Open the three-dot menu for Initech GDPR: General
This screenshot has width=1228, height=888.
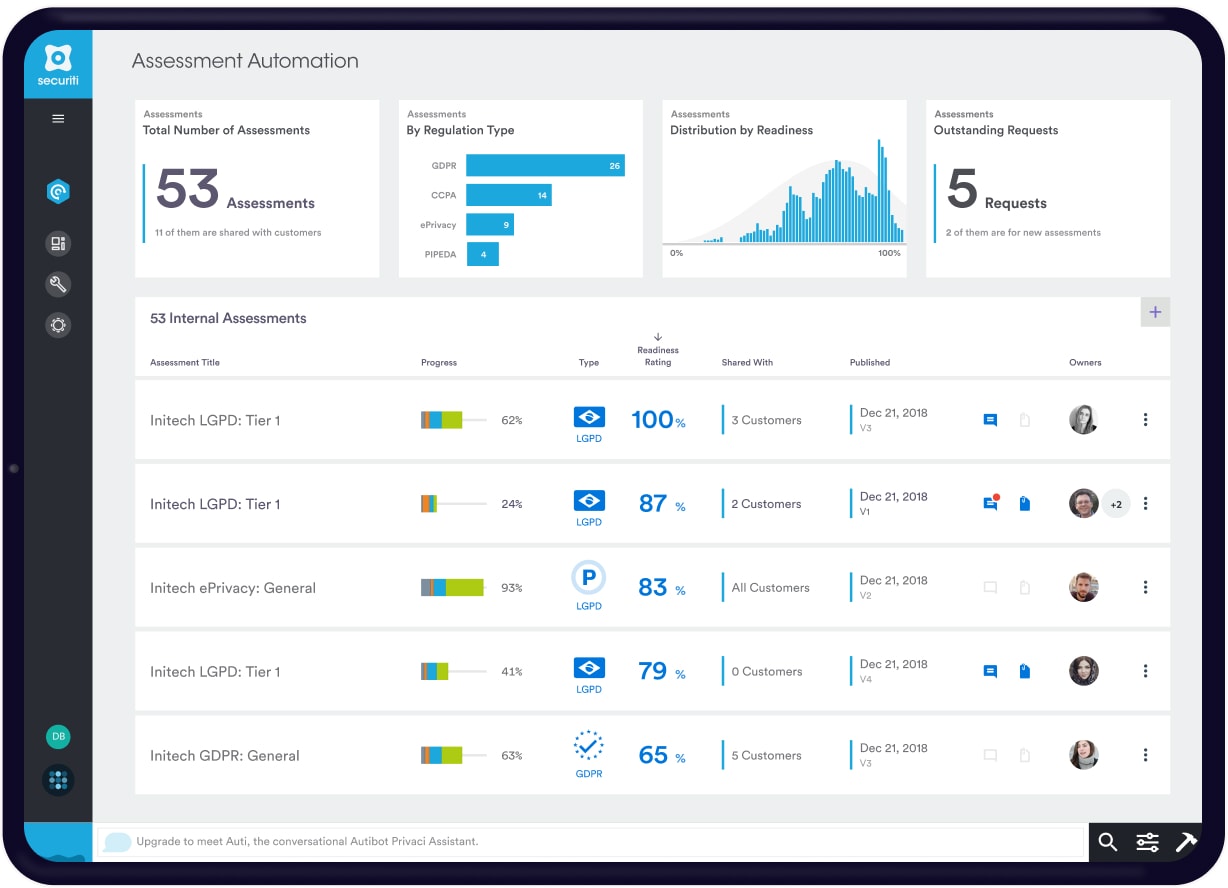point(1145,756)
